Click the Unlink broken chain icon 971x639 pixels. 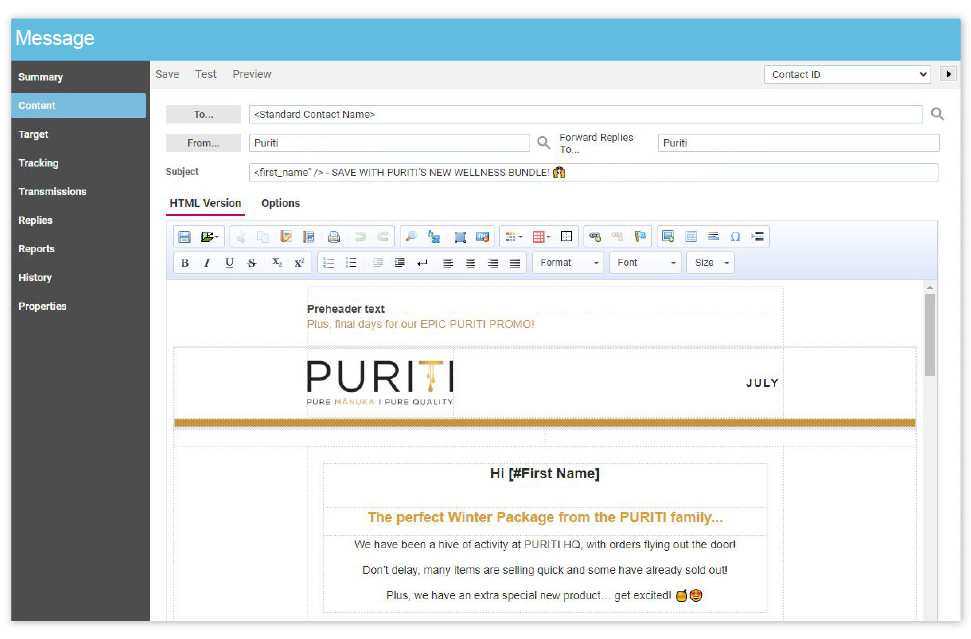click(x=617, y=237)
